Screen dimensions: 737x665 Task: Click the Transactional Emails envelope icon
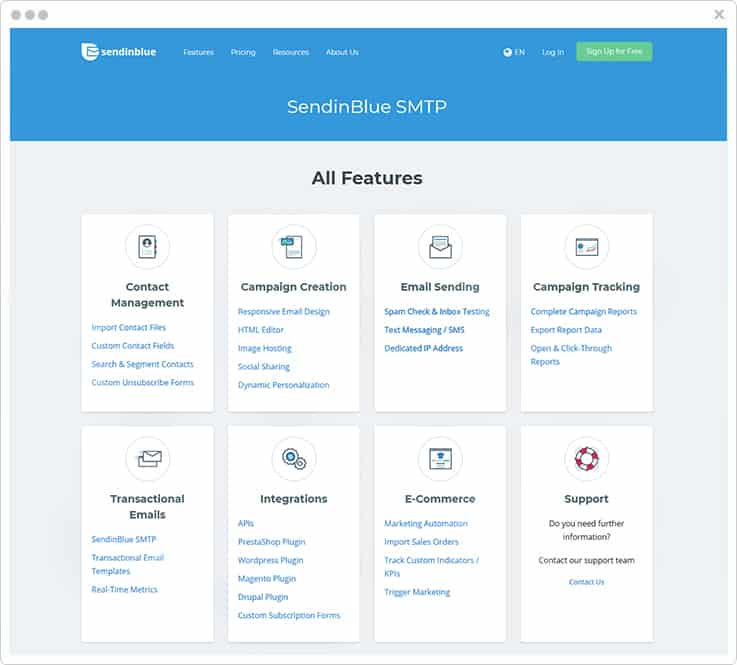148,459
